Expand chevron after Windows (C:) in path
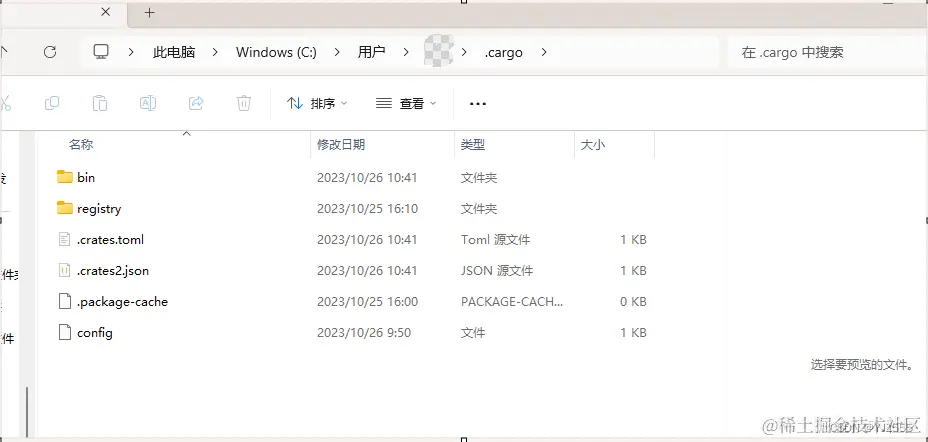The height and width of the screenshot is (442, 928). coord(337,52)
